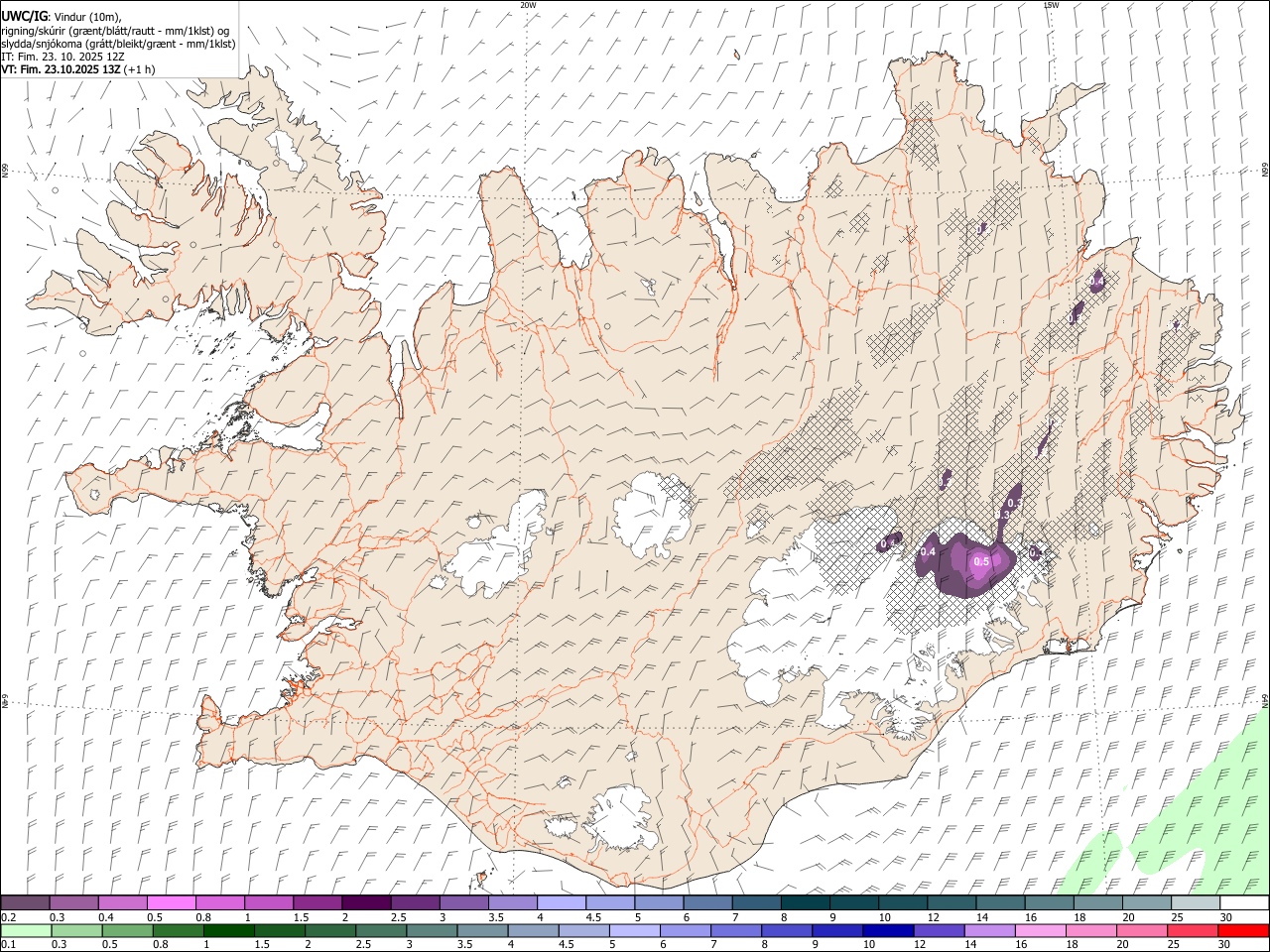Click the '30' label under upper legend row

1226,917
